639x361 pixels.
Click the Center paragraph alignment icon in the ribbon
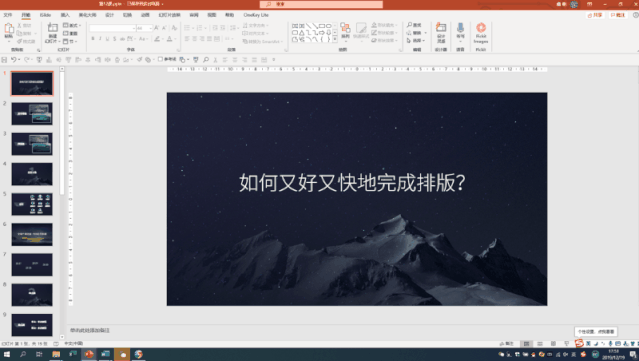click(194, 39)
